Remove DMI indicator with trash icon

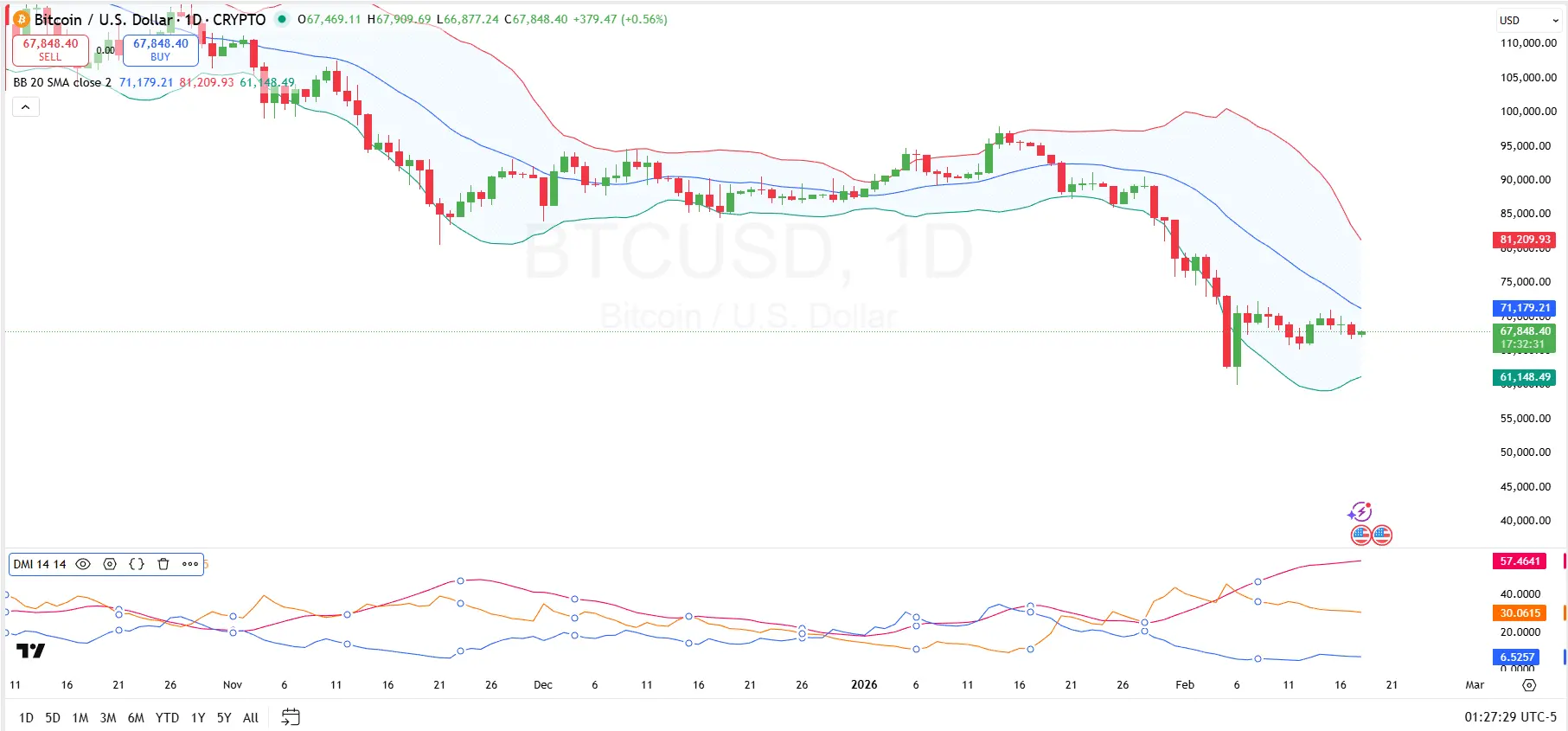point(163,564)
